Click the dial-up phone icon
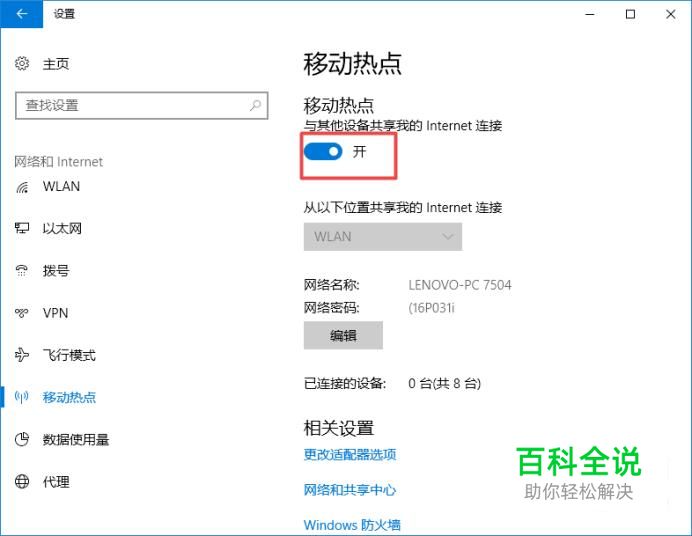 coord(22,270)
